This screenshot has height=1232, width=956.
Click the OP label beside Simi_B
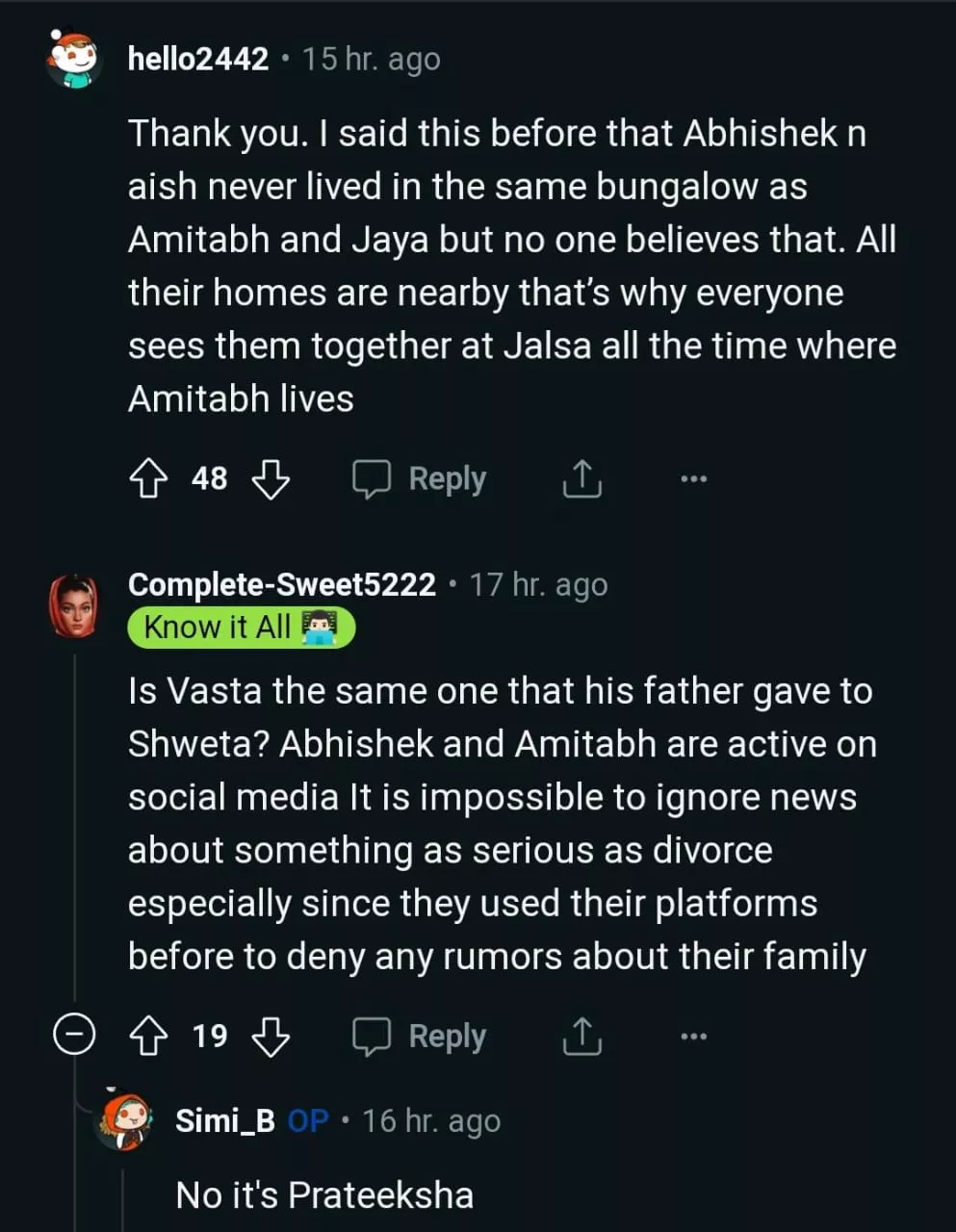coord(308,1121)
